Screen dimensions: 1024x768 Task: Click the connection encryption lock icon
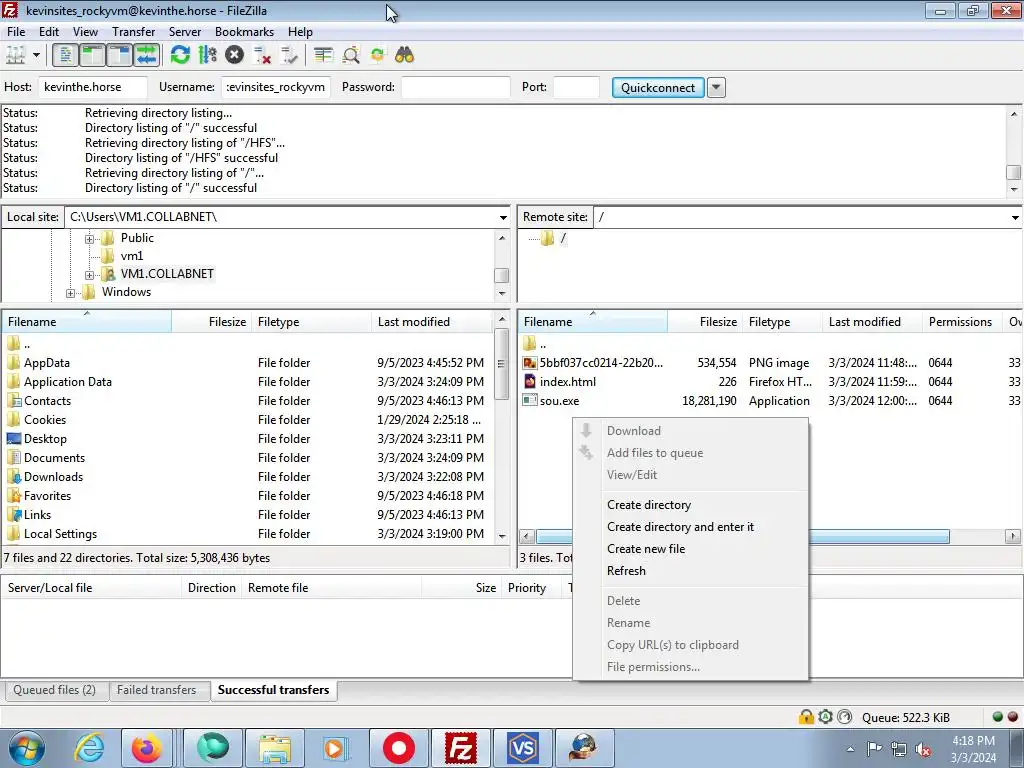[806, 717]
